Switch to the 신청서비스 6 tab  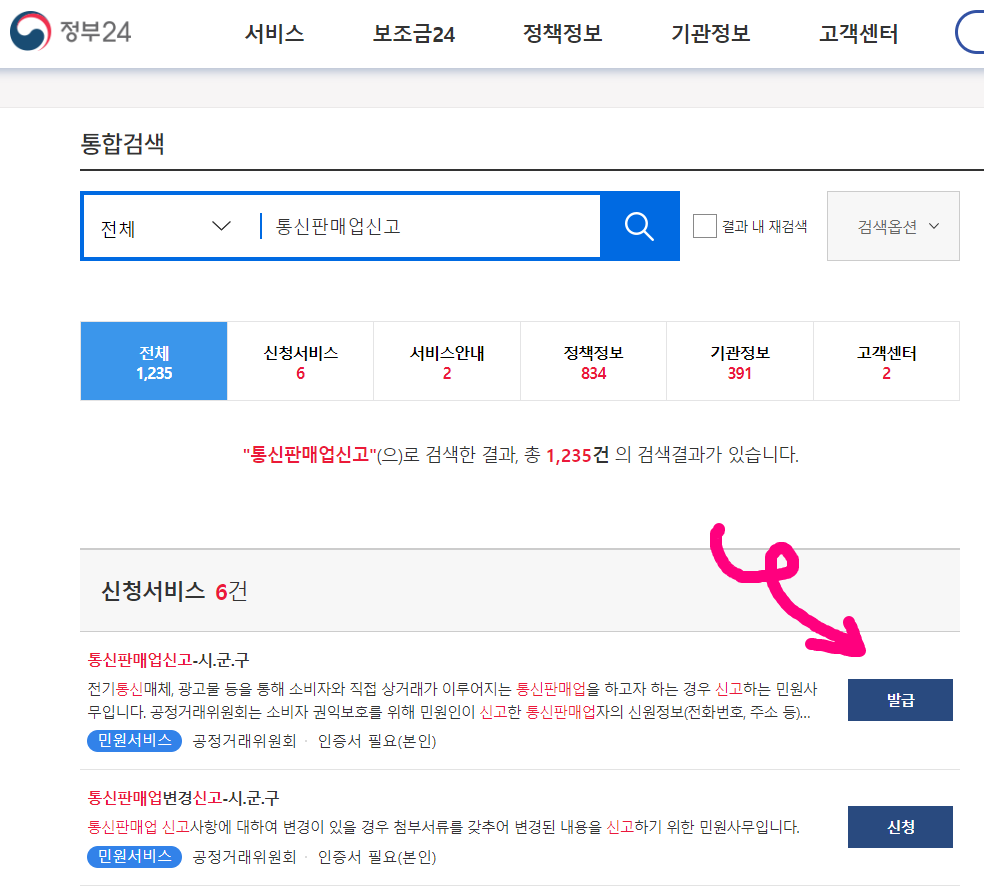tap(301, 362)
